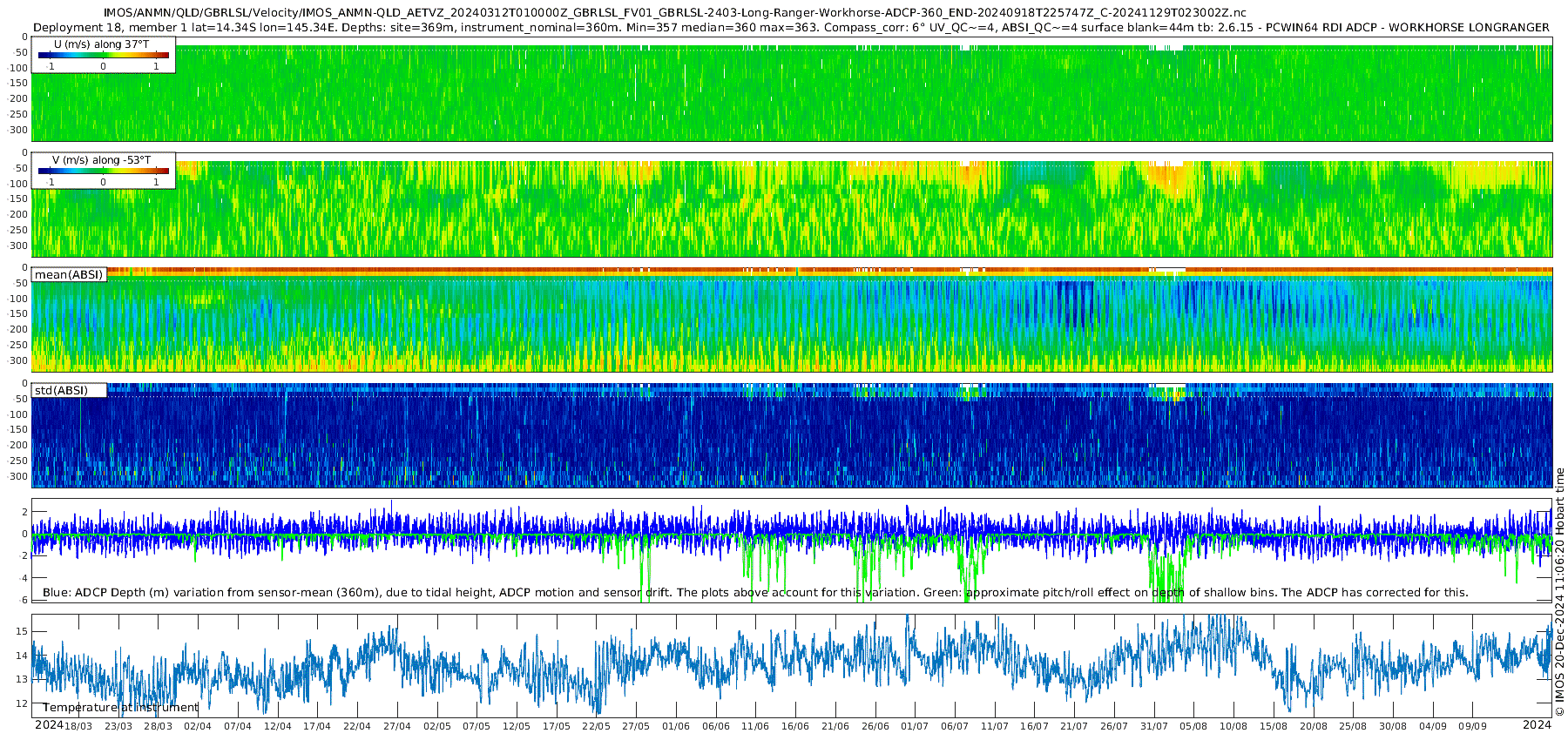This screenshot has height=740, width=1568.
Task: Click the 21/07 date tick
Action: point(1074,726)
